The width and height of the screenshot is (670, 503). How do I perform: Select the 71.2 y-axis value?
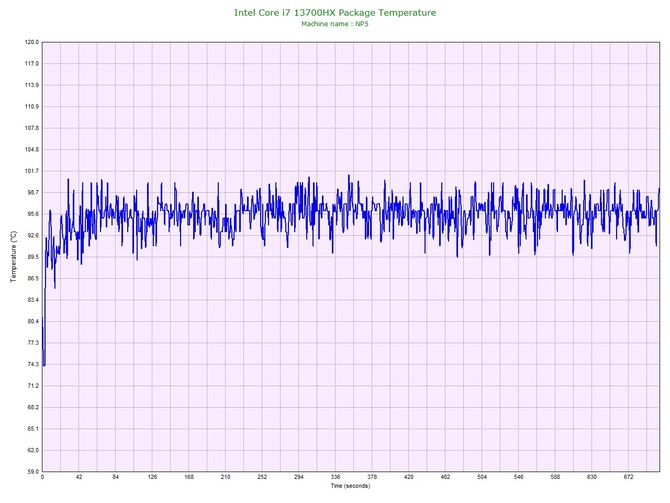pyautogui.click(x=33, y=386)
